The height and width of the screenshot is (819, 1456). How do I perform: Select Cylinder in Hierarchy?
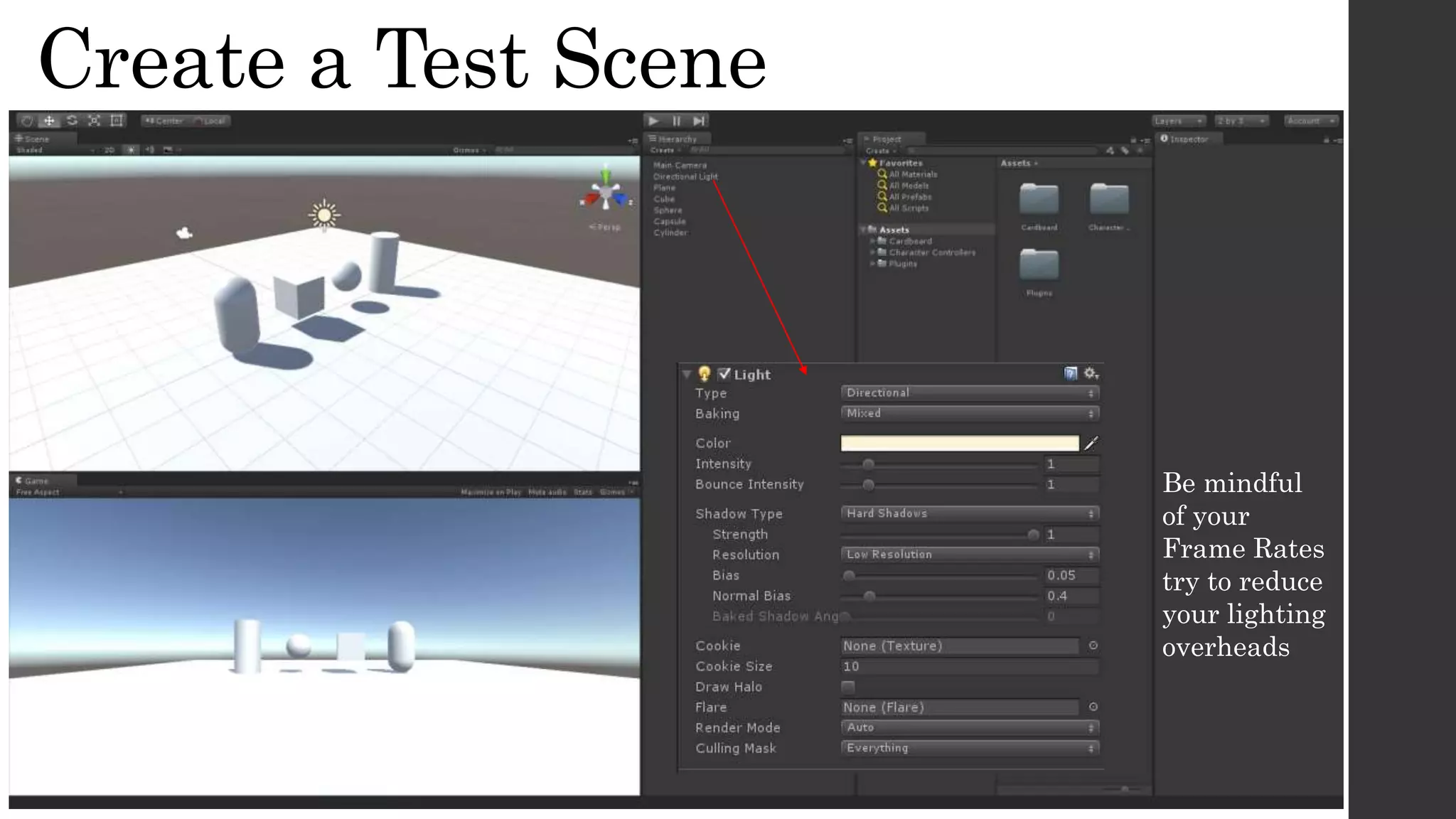pyautogui.click(x=670, y=233)
